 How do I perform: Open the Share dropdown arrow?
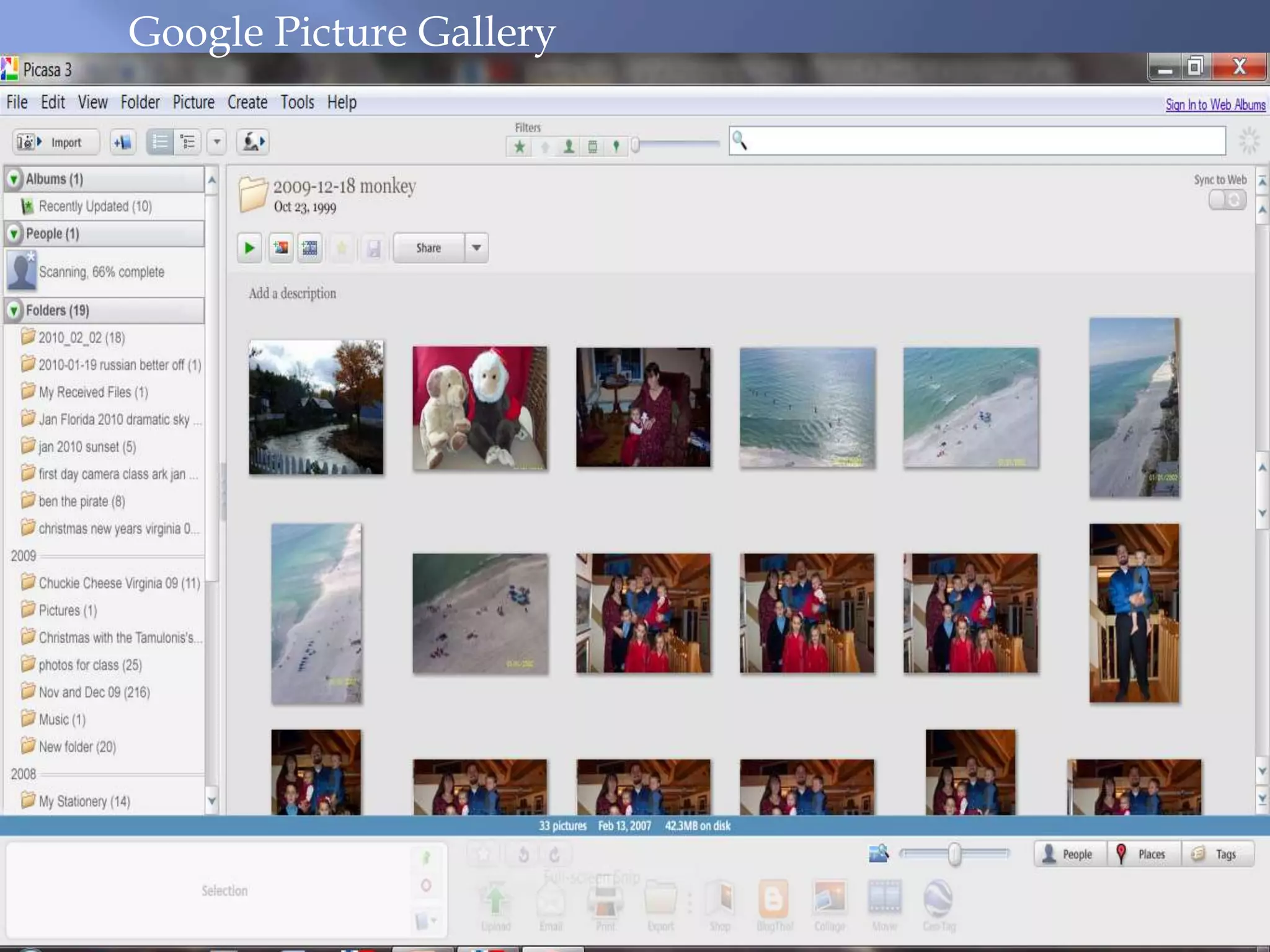point(476,248)
